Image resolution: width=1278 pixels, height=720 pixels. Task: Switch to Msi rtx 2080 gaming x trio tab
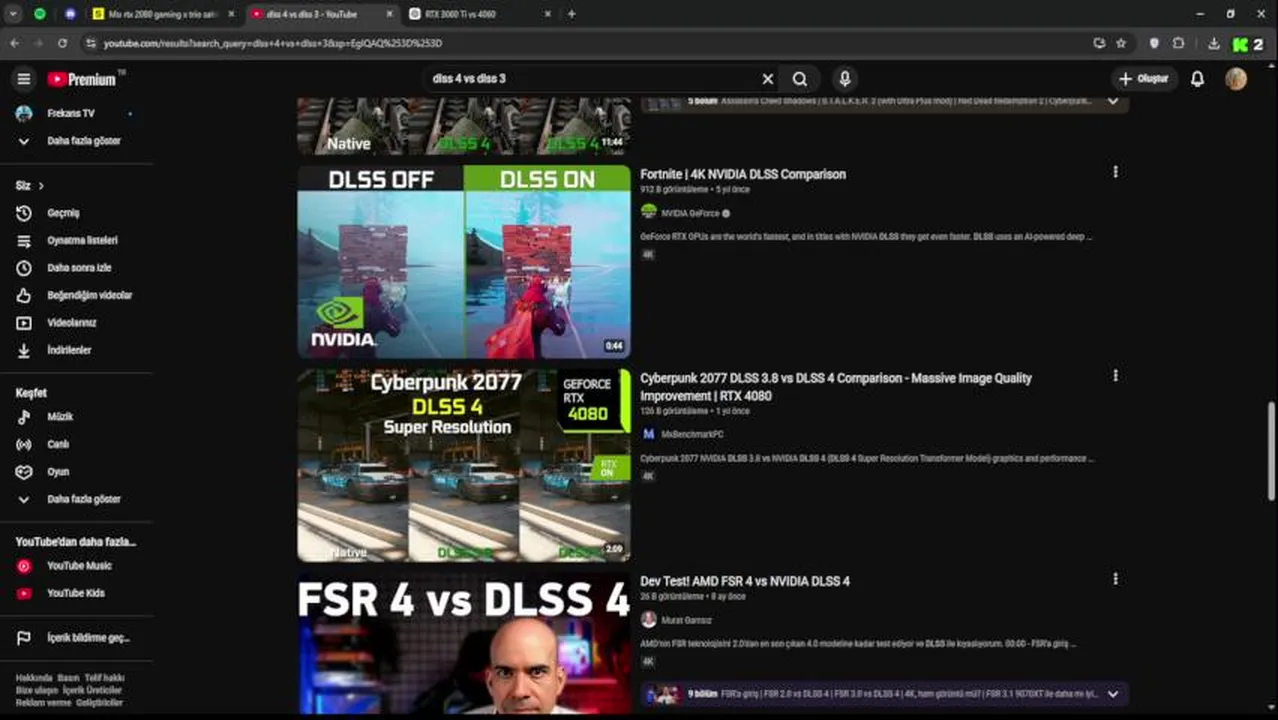tap(162, 14)
